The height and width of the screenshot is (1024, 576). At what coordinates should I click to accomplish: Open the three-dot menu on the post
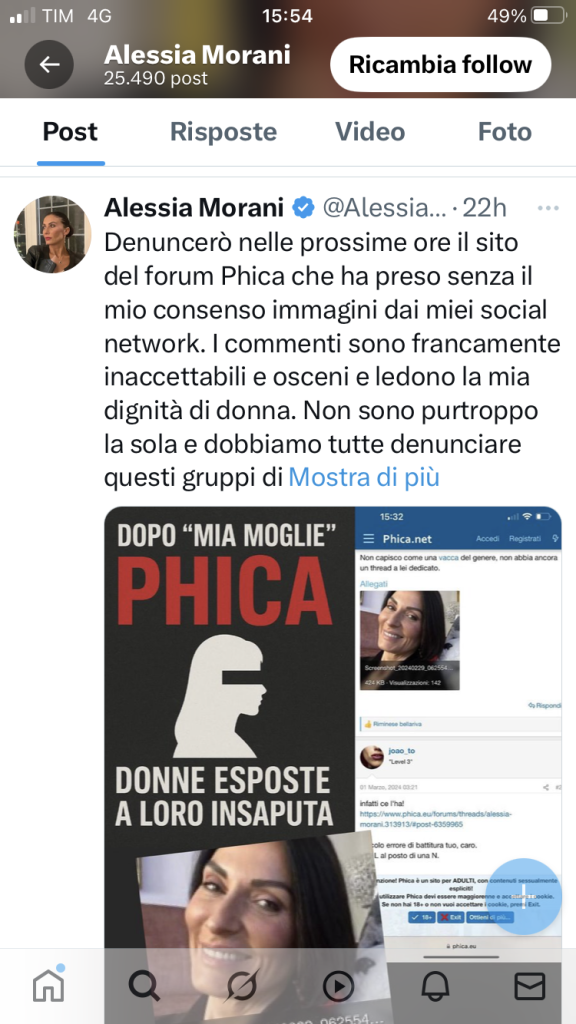(547, 208)
